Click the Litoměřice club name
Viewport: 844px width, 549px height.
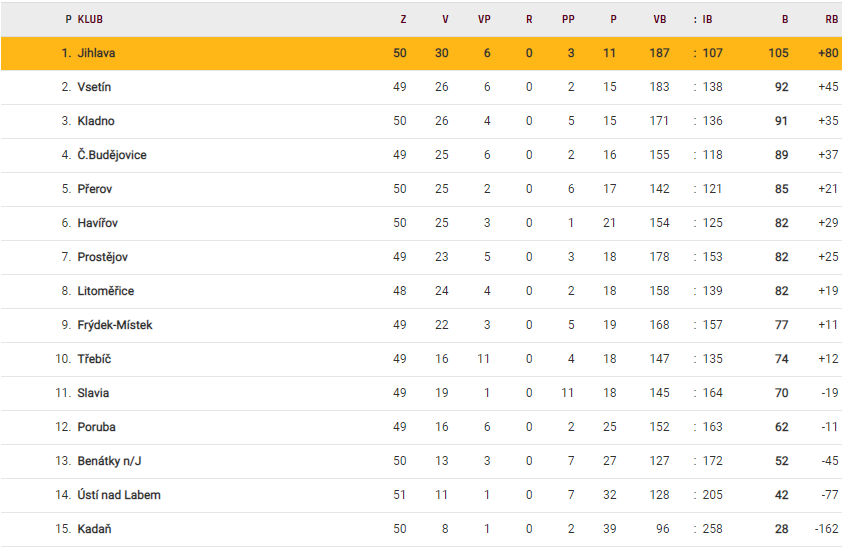point(105,291)
